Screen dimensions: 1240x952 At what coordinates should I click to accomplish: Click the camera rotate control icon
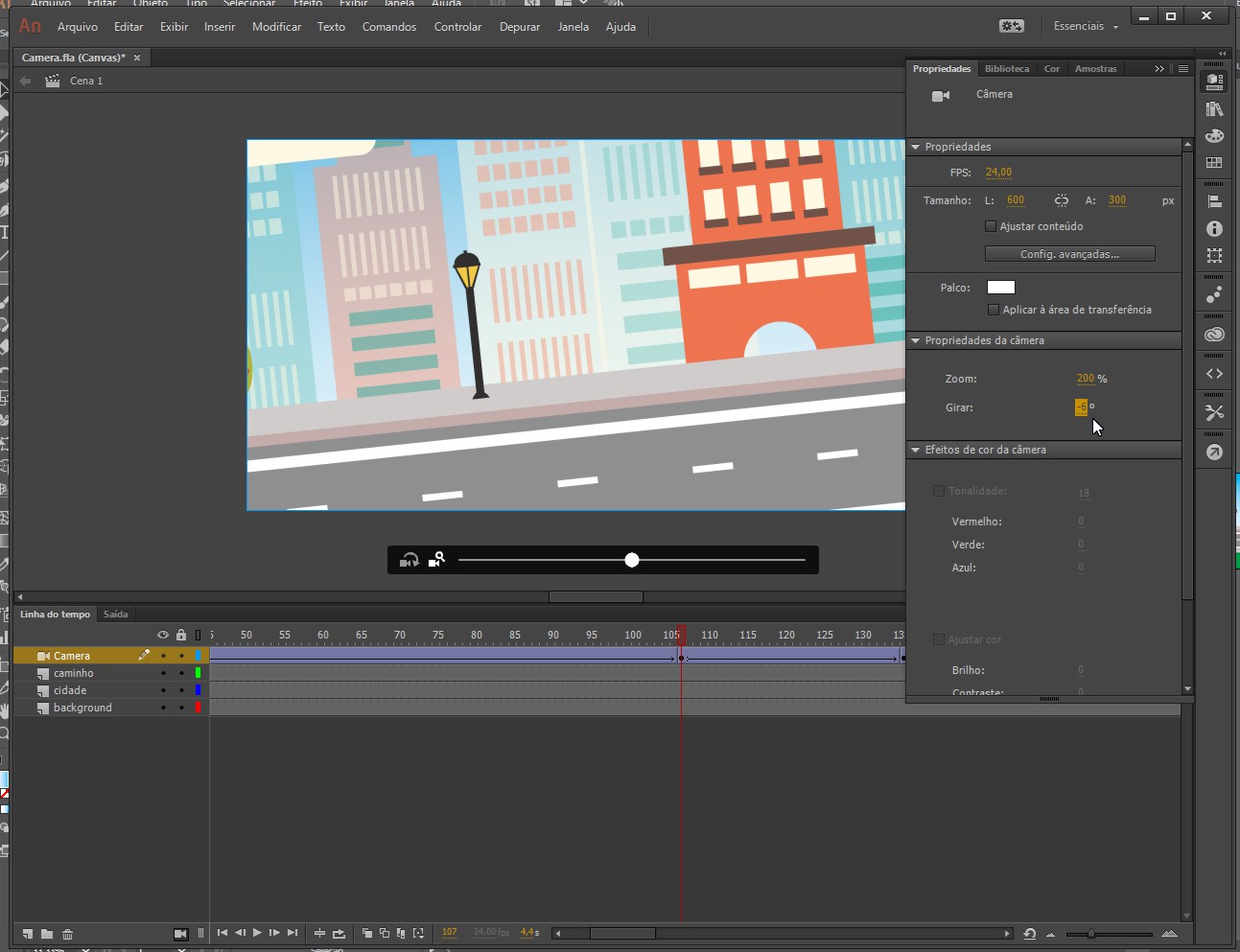pyautogui.click(x=409, y=560)
